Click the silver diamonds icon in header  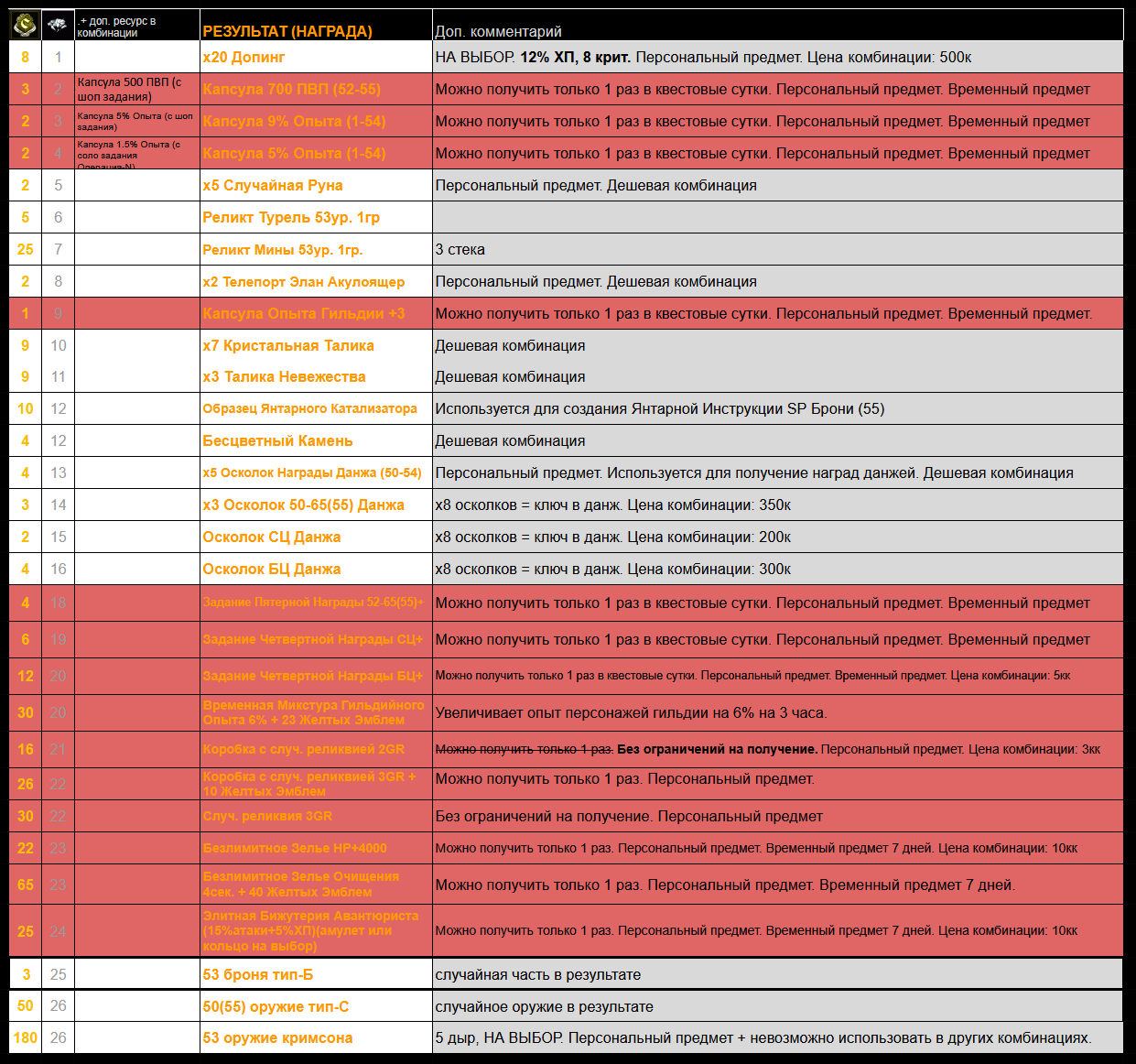pos(58,25)
